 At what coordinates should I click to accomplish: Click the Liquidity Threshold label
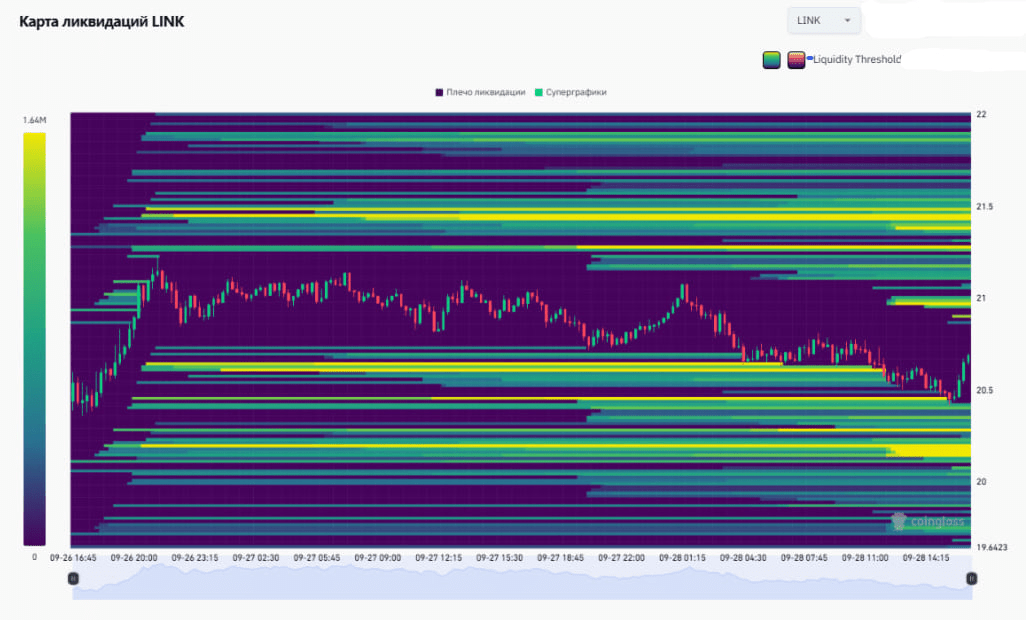point(857,60)
